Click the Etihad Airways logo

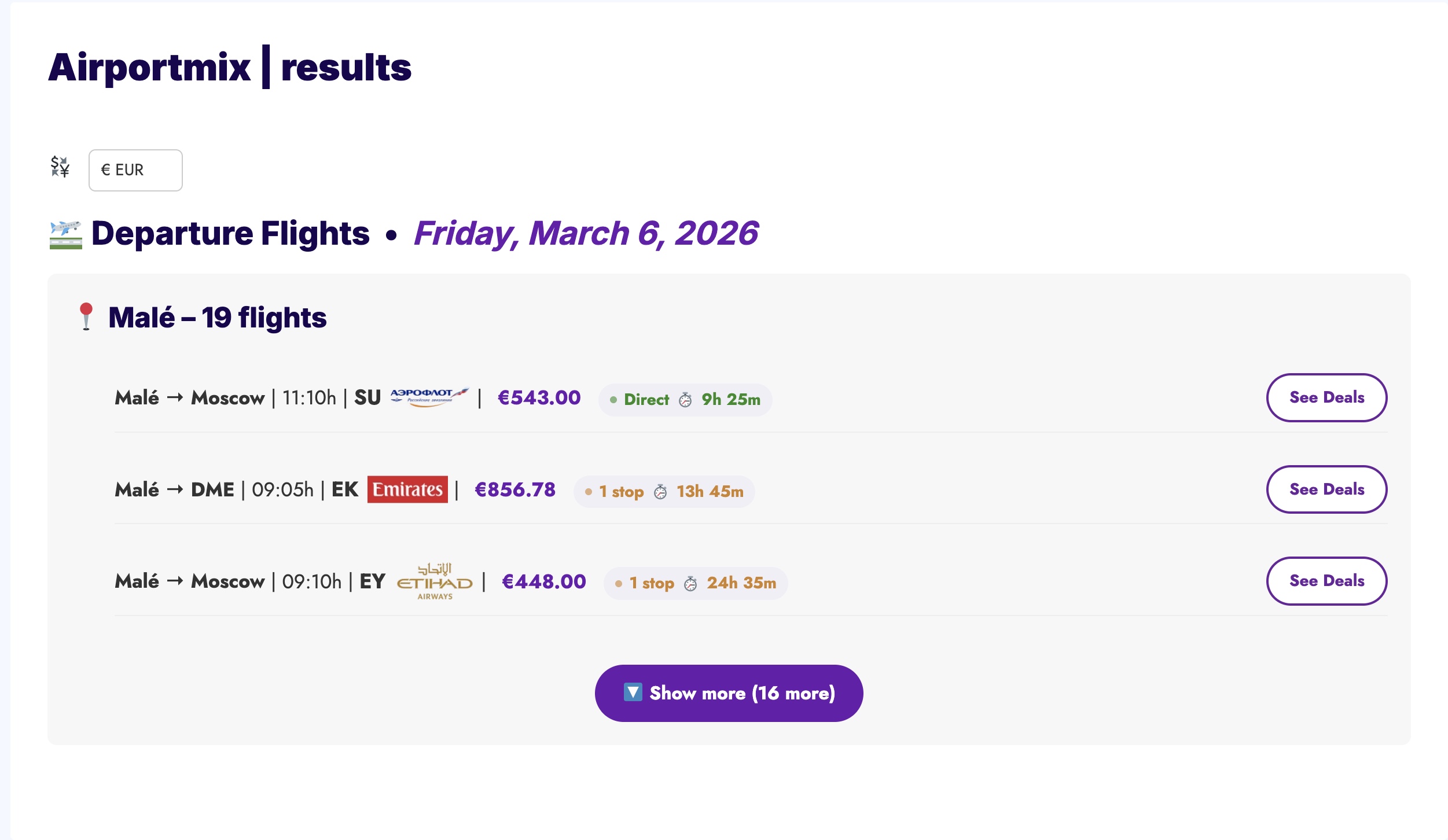434,581
